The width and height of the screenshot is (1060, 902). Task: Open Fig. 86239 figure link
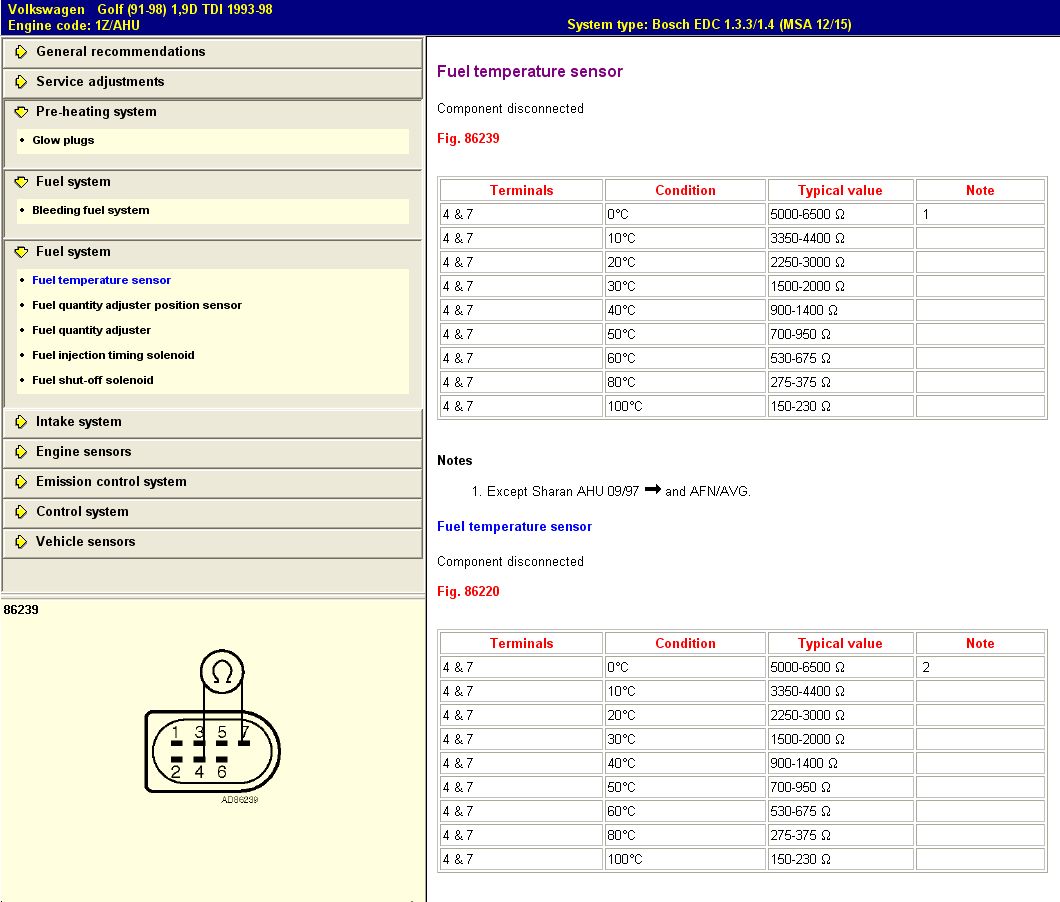point(468,139)
